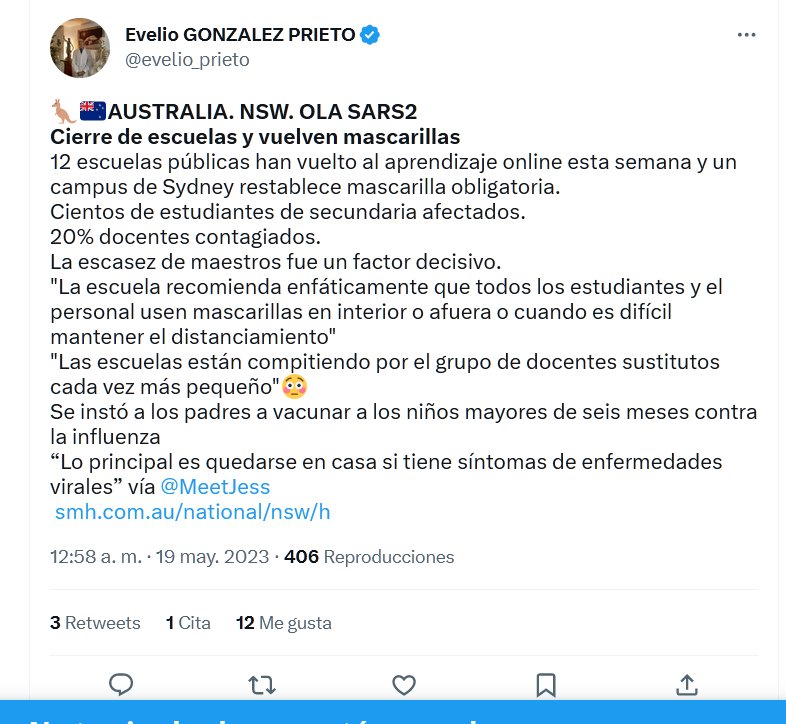786x724 pixels.
Task: Click the Australian flag emoji
Action: click(92, 110)
